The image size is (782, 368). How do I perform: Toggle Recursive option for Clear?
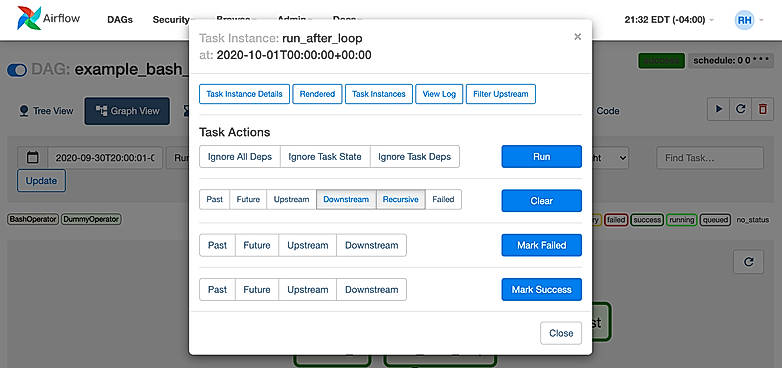(400, 199)
